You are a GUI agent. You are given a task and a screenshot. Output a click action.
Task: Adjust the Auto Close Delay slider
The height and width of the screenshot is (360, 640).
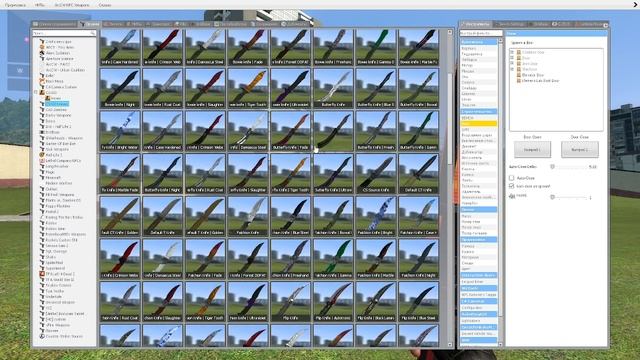pyautogui.click(x=569, y=167)
